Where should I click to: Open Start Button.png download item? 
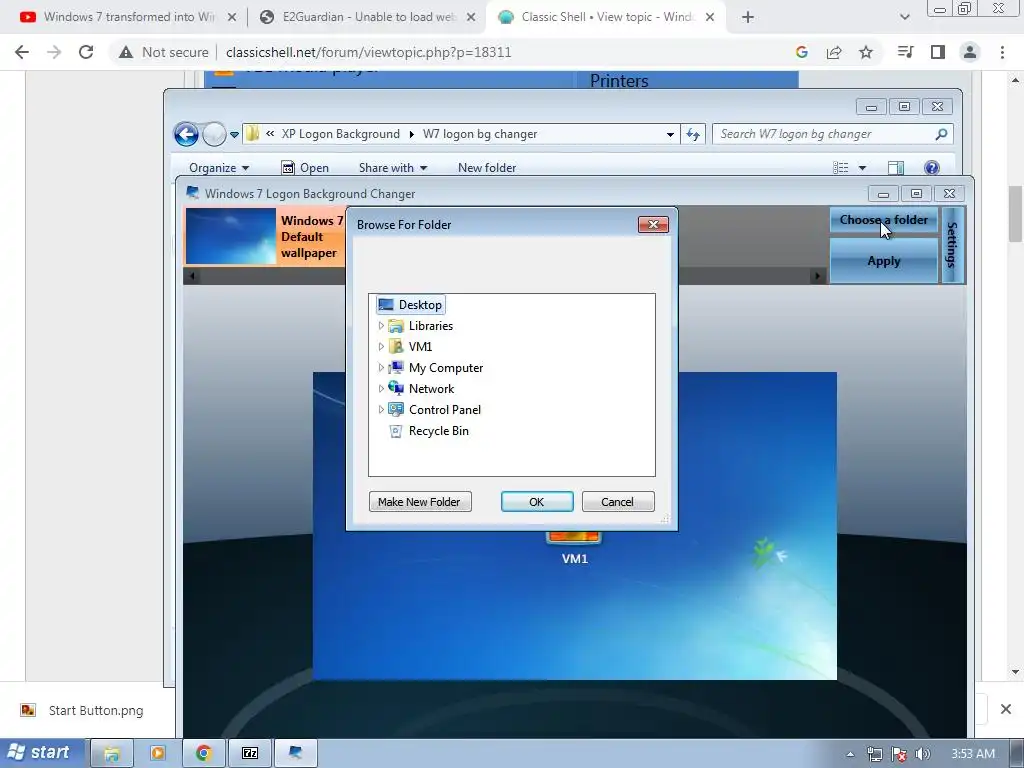click(x=83, y=710)
